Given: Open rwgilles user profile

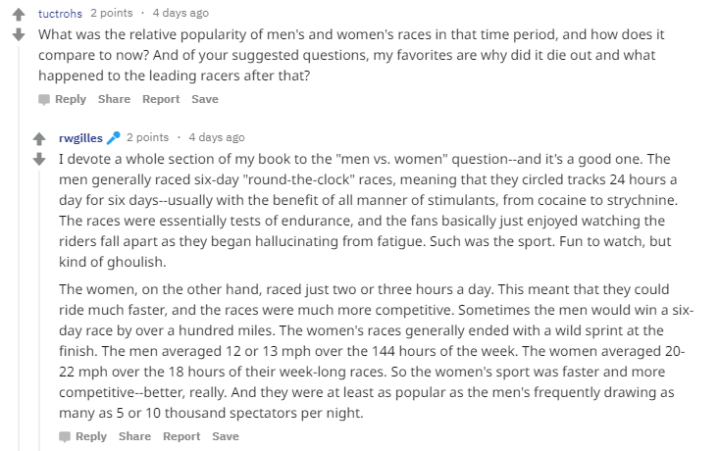Looking at the screenshot, I should [x=82, y=137].
